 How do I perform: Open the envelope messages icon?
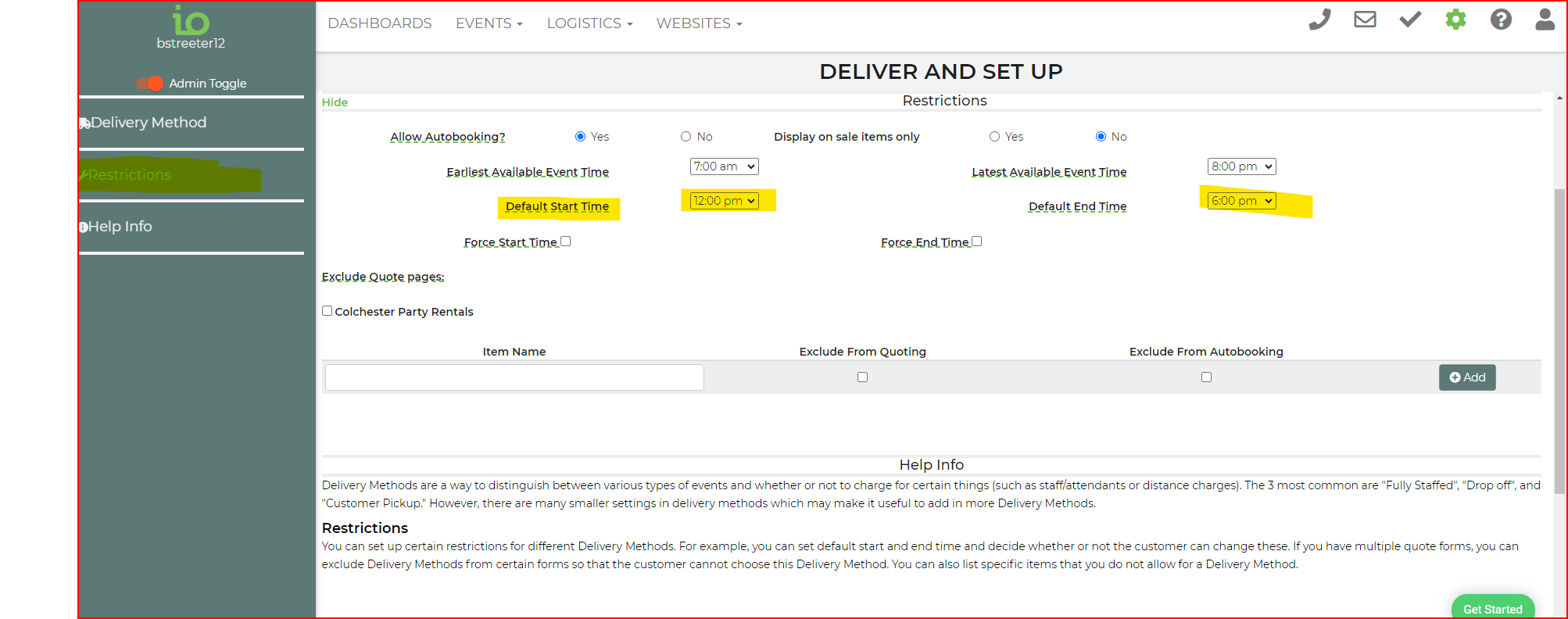pos(1365,20)
